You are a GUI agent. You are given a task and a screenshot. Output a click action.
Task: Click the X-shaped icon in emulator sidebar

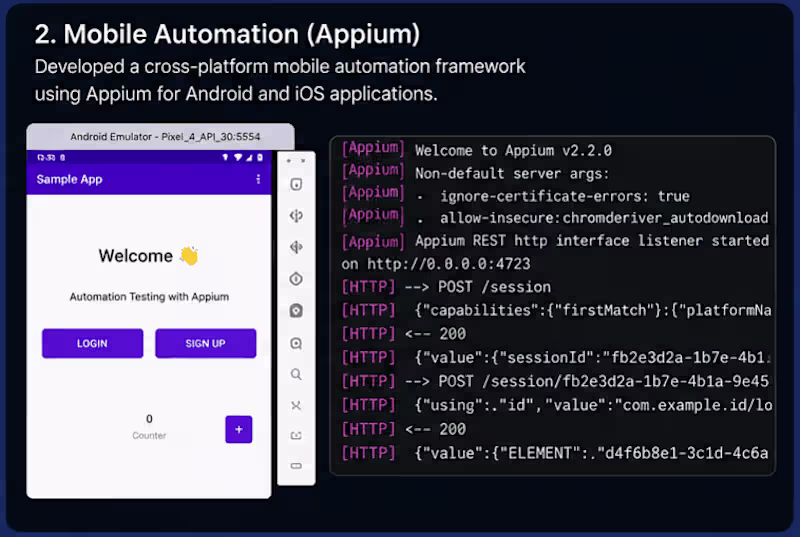pyautogui.click(x=296, y=405)
